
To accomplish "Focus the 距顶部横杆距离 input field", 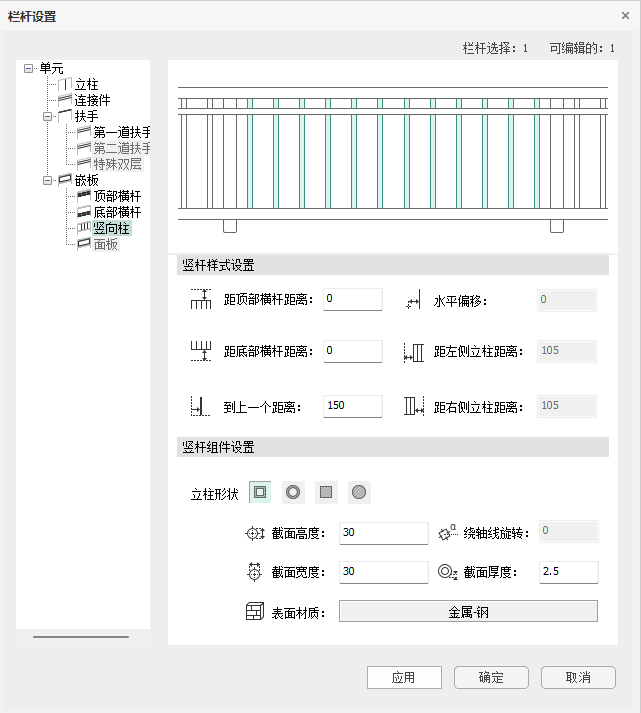I will pos(353,299).
